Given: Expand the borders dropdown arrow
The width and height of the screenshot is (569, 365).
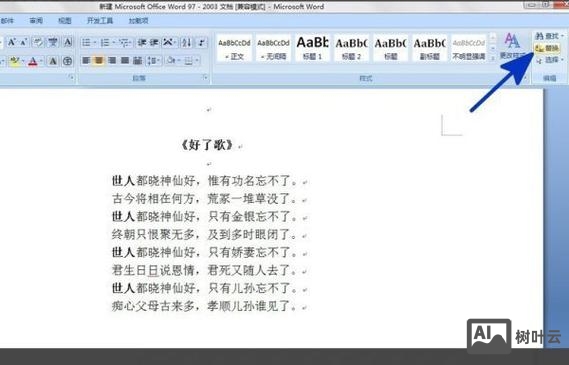Looking at the screenshot, I should 197,60.
